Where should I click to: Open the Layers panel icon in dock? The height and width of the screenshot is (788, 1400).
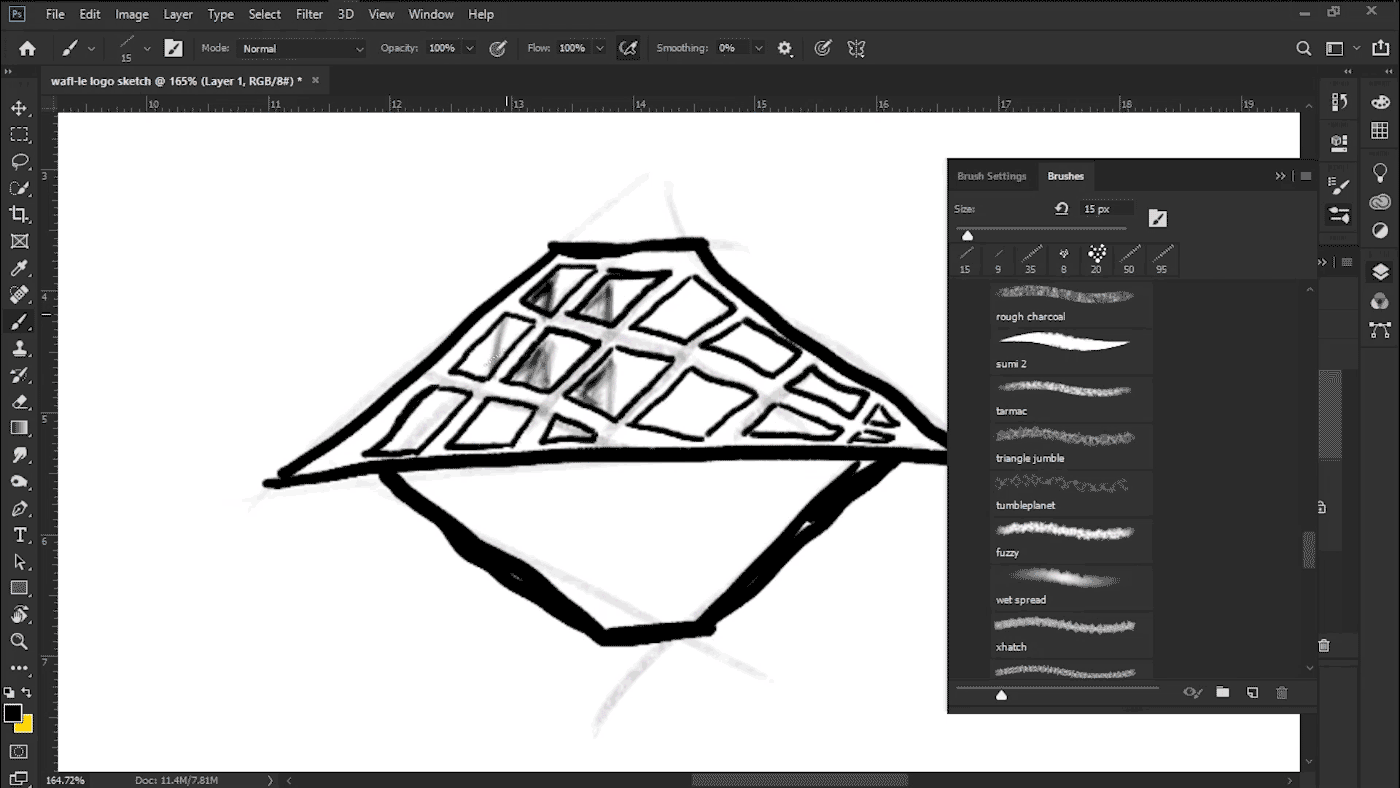1380,272
